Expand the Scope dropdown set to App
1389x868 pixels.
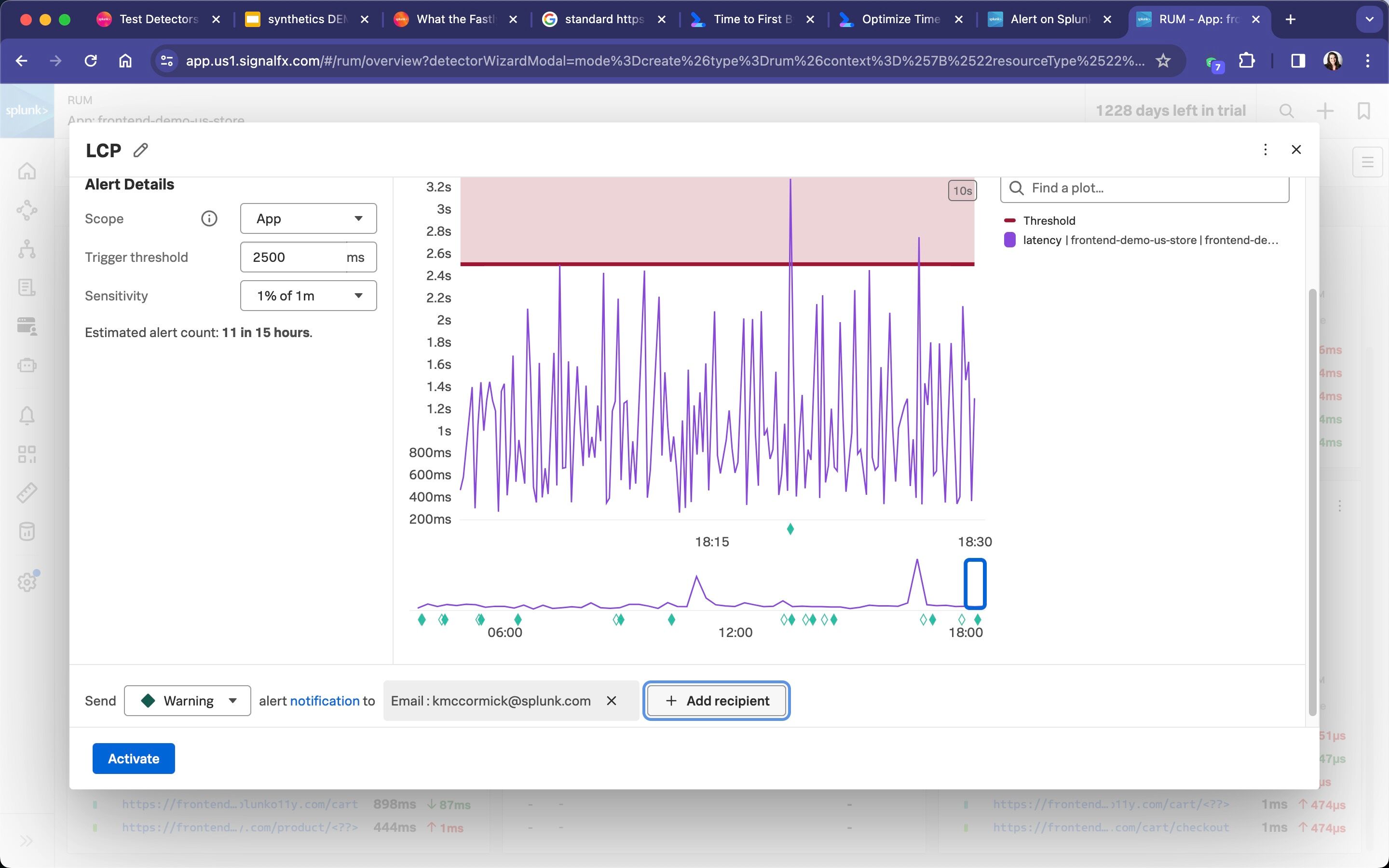308,219
